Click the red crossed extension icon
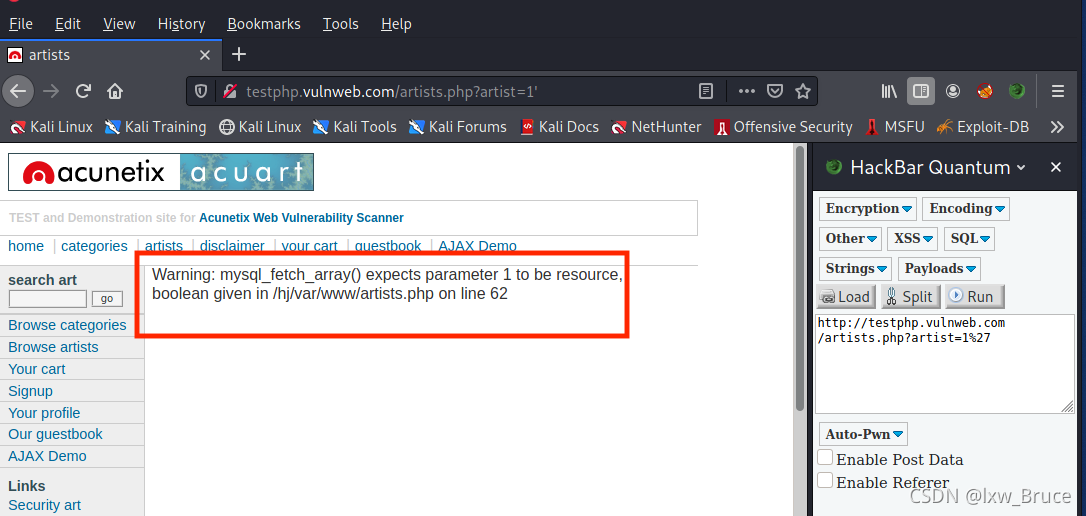The width and height of the screenshot is (1086, 516). tap(985, 91)
